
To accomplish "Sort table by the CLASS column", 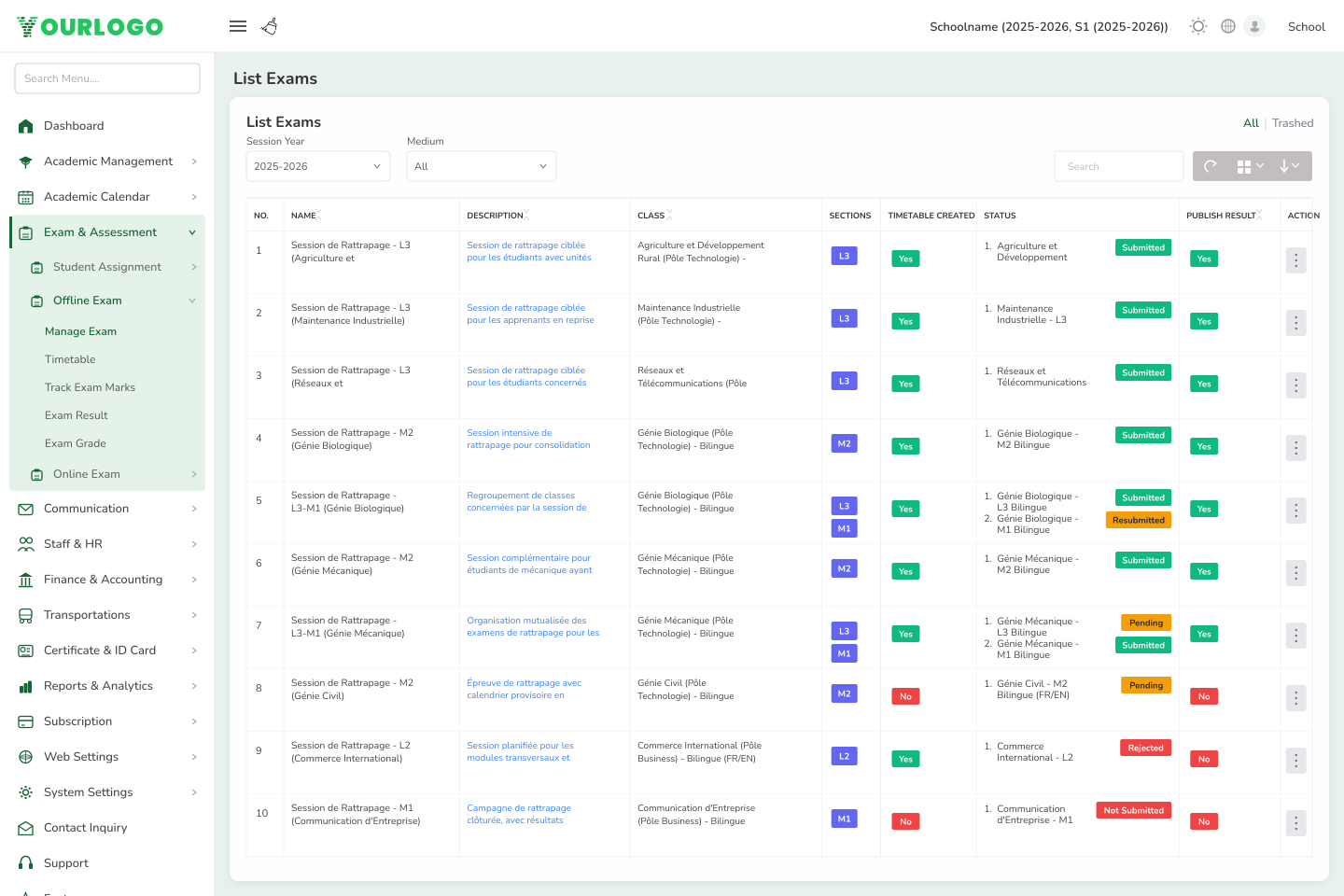I will [655, 216].
